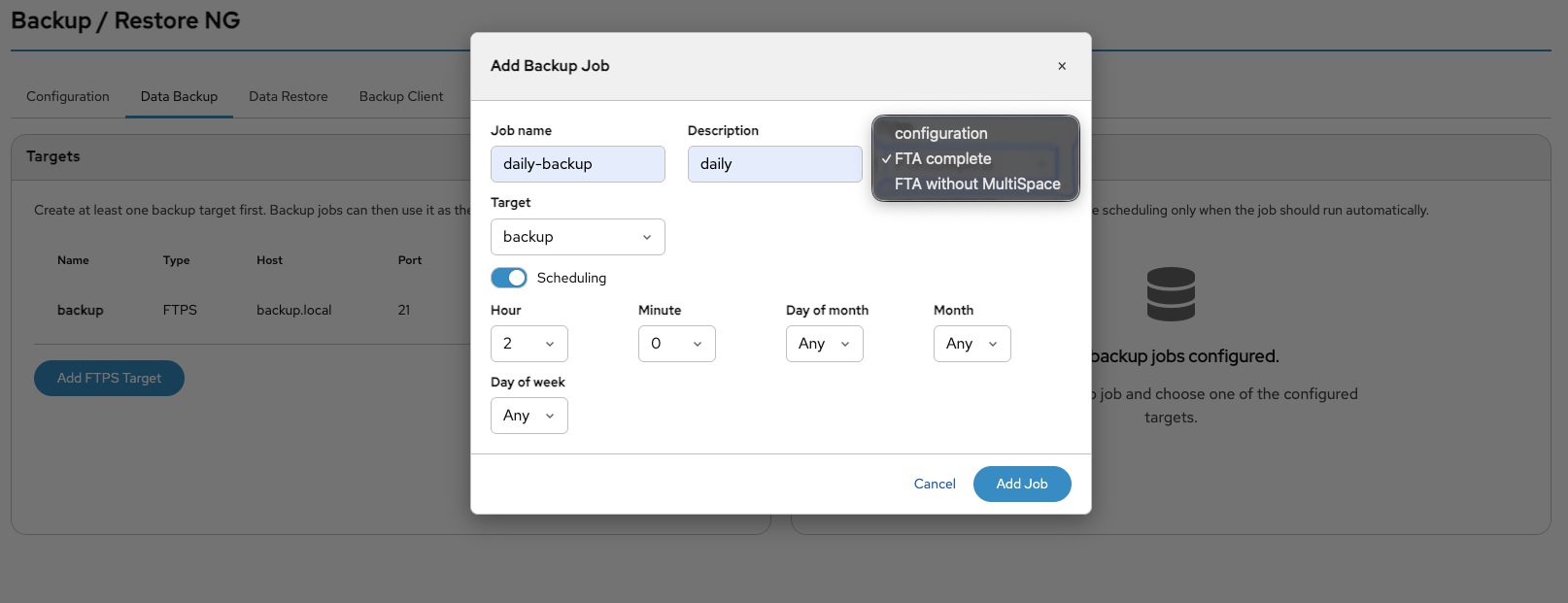Pick 'FTA without MultiSpace' option
The image size is (1568, 603).
tap(975, 184)
